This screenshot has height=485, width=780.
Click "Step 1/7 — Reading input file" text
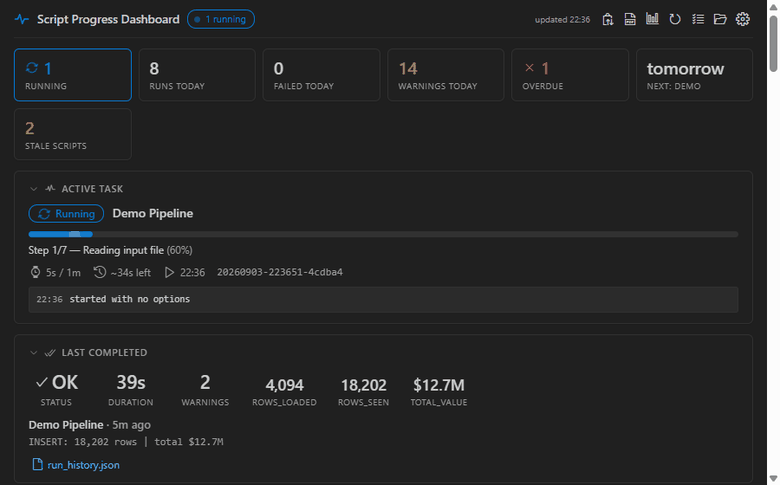point(96,250)
